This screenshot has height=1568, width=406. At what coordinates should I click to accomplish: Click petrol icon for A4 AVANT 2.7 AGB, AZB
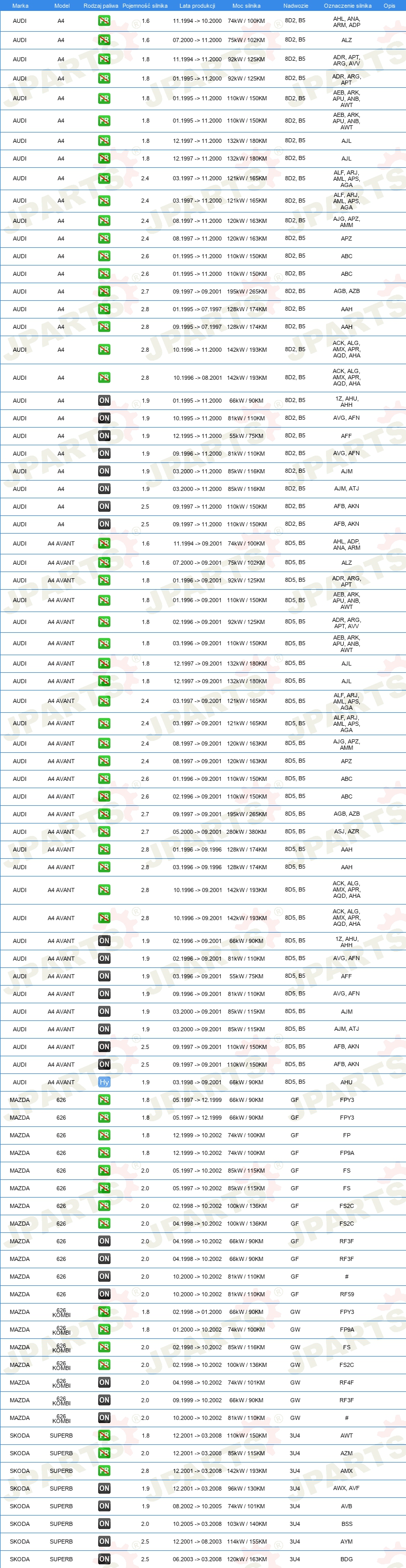click(x=104, y=814)
